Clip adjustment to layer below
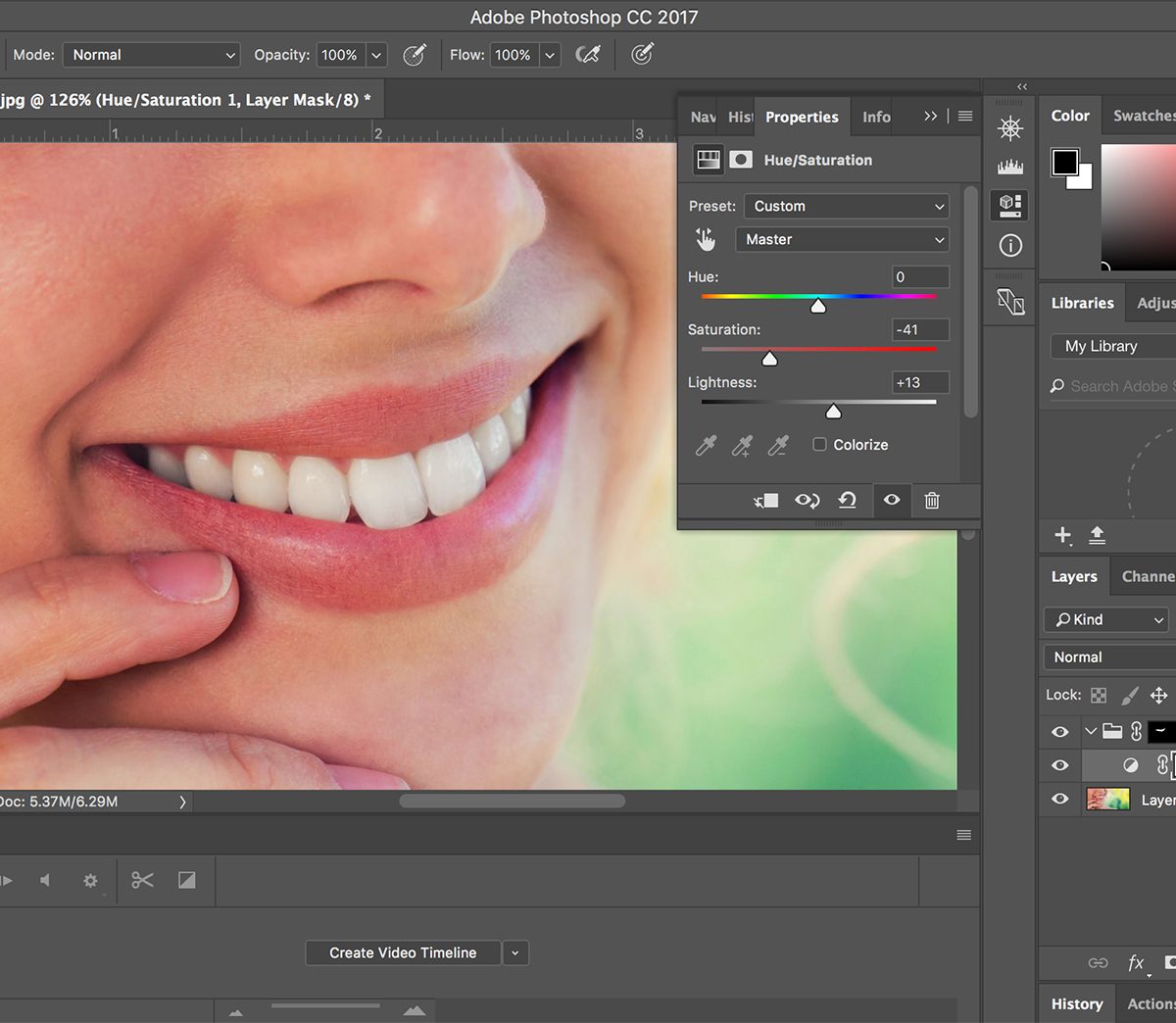 pos(765,501)
